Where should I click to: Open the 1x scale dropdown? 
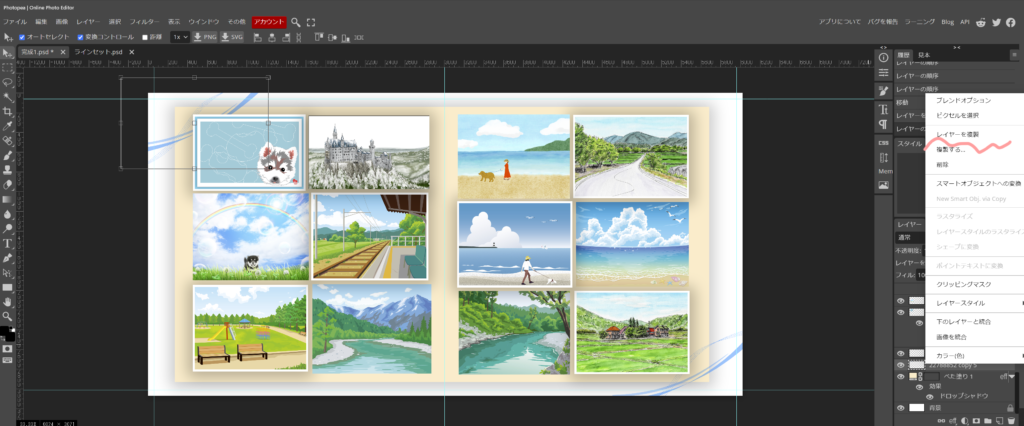pos(180,37)
